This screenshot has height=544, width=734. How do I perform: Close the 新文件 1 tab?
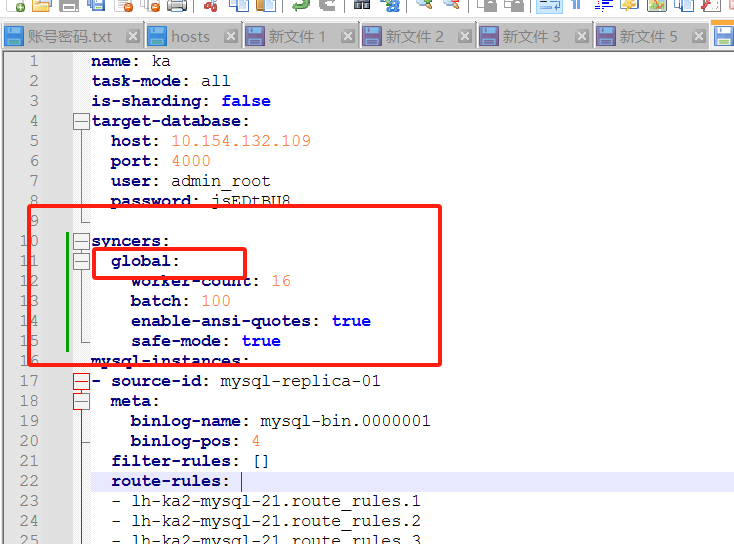tap(348, 36)
